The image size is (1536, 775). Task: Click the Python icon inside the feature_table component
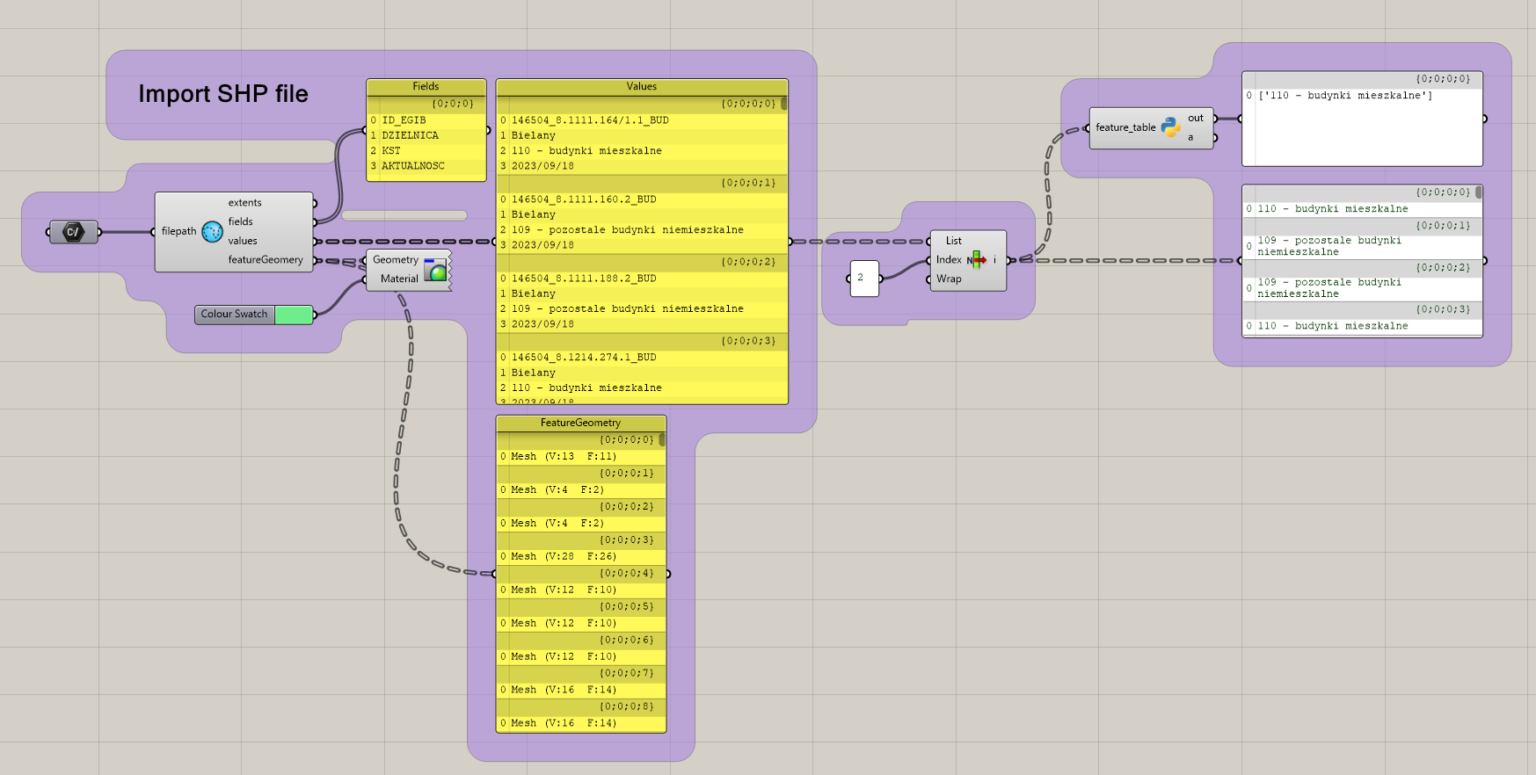(1171, 126)
